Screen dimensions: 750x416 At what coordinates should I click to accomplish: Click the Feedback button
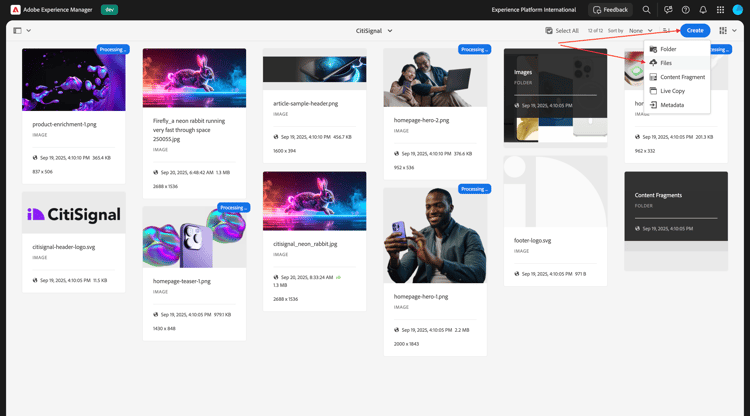click(610, 10)
